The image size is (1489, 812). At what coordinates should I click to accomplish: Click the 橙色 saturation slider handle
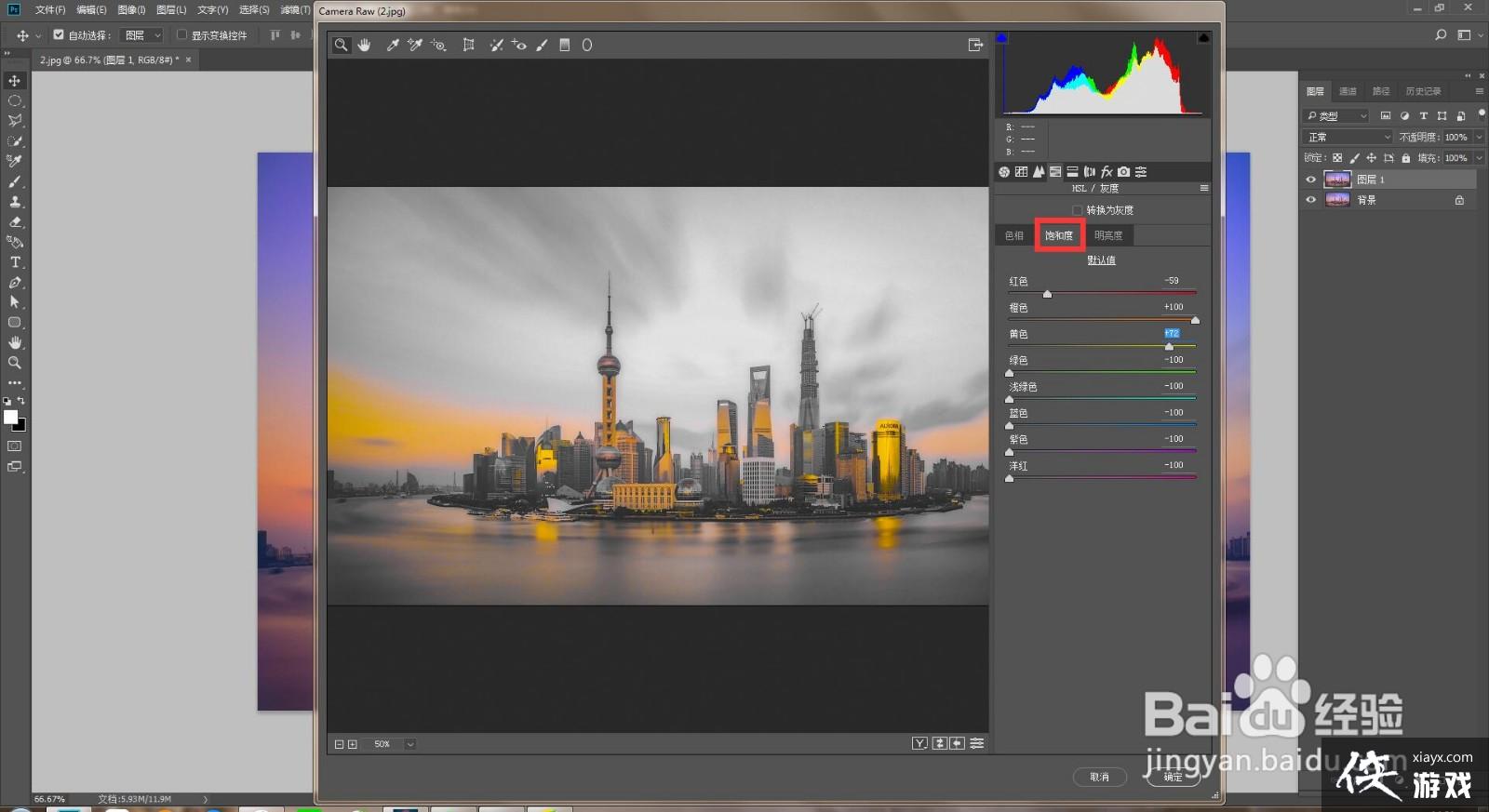click(x=1195, y=320)
